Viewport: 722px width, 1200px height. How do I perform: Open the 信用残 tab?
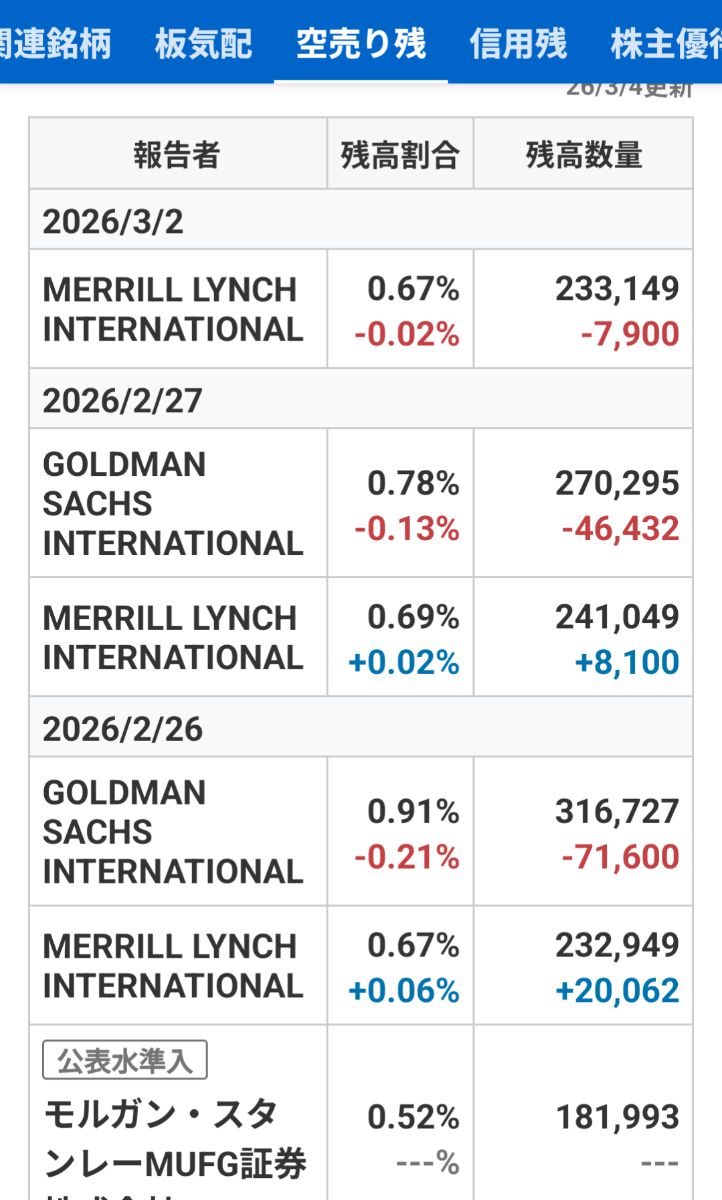click(518, 44)
